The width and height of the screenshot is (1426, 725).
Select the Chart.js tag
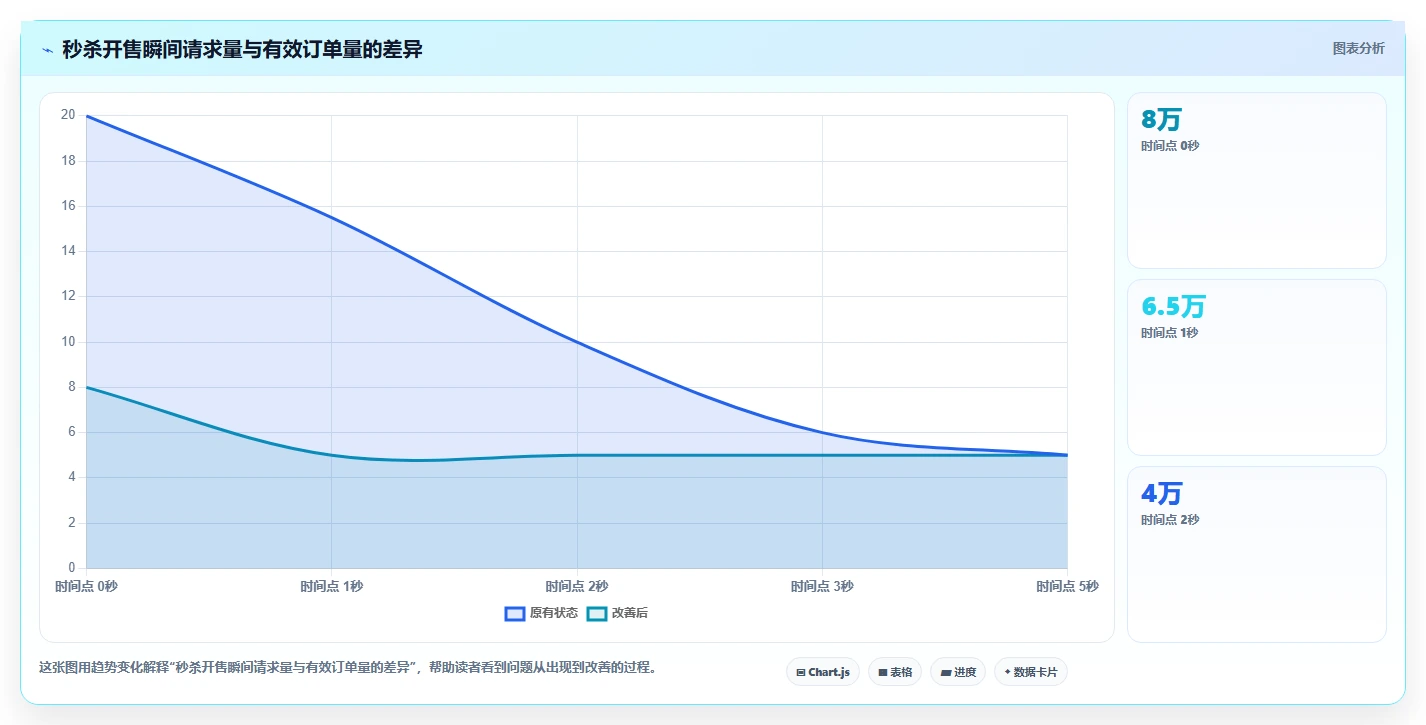tap(823, 672)
